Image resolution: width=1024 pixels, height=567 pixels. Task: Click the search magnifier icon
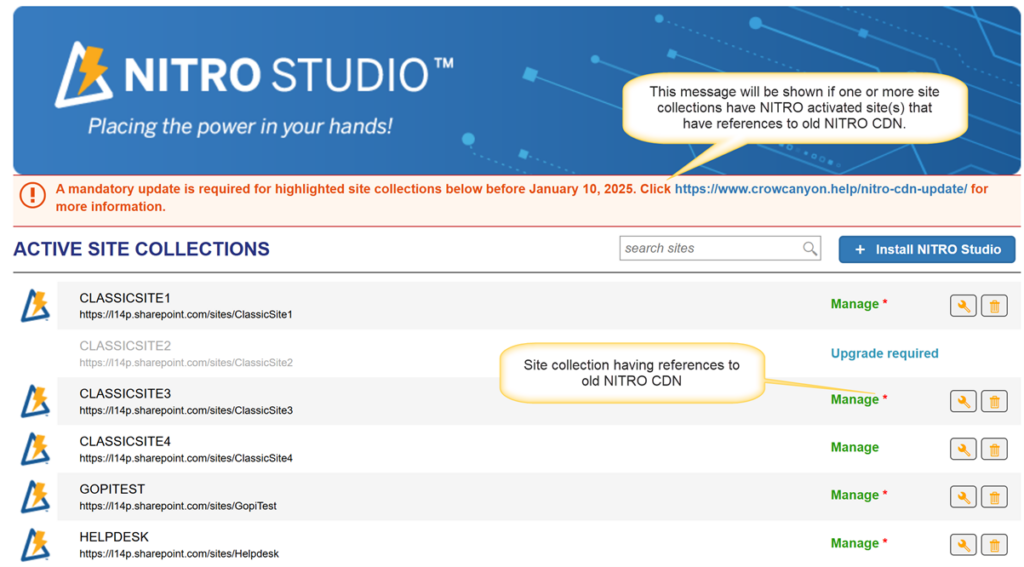coord(810,249)
